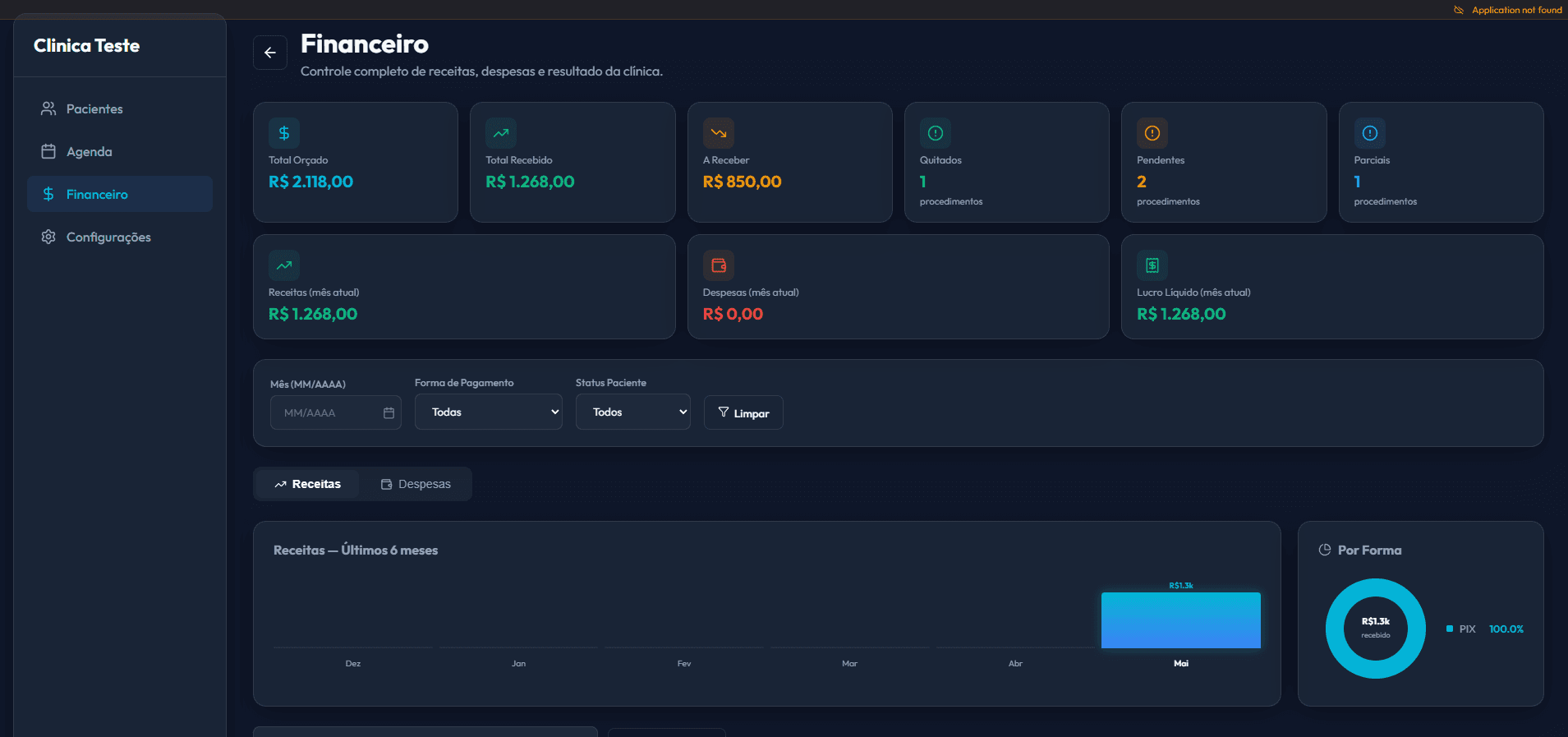Click the Configurações gear icon
The image size is (1568, 737).
click(48, 237)
